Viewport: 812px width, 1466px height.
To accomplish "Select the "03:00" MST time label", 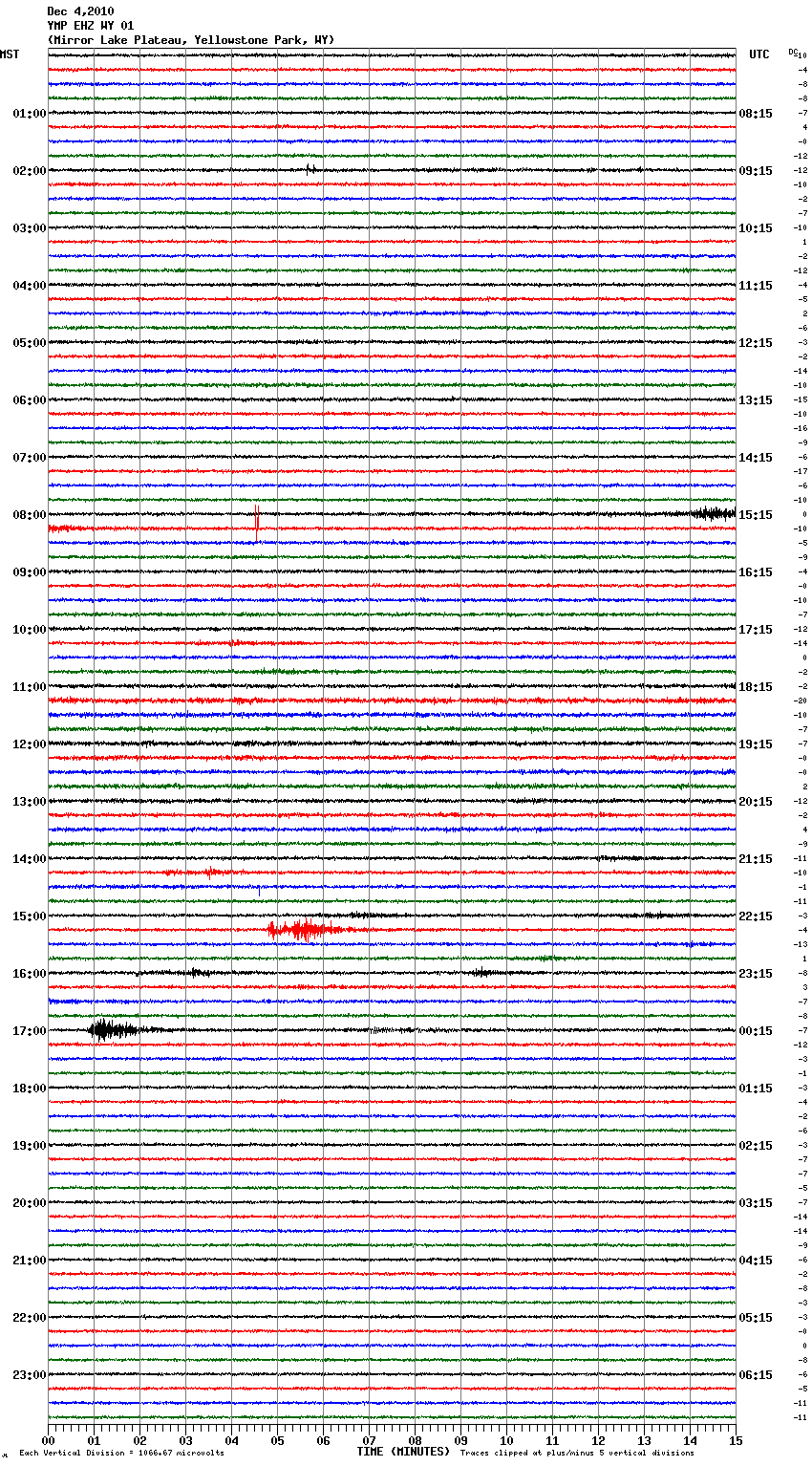I will [30, 228].
